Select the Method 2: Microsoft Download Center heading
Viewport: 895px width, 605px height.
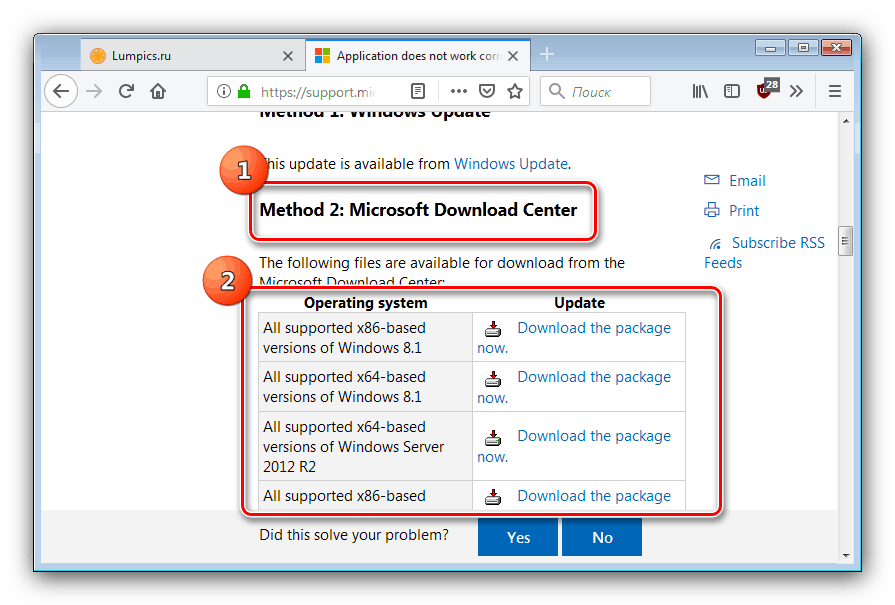[x=418, y=210]
